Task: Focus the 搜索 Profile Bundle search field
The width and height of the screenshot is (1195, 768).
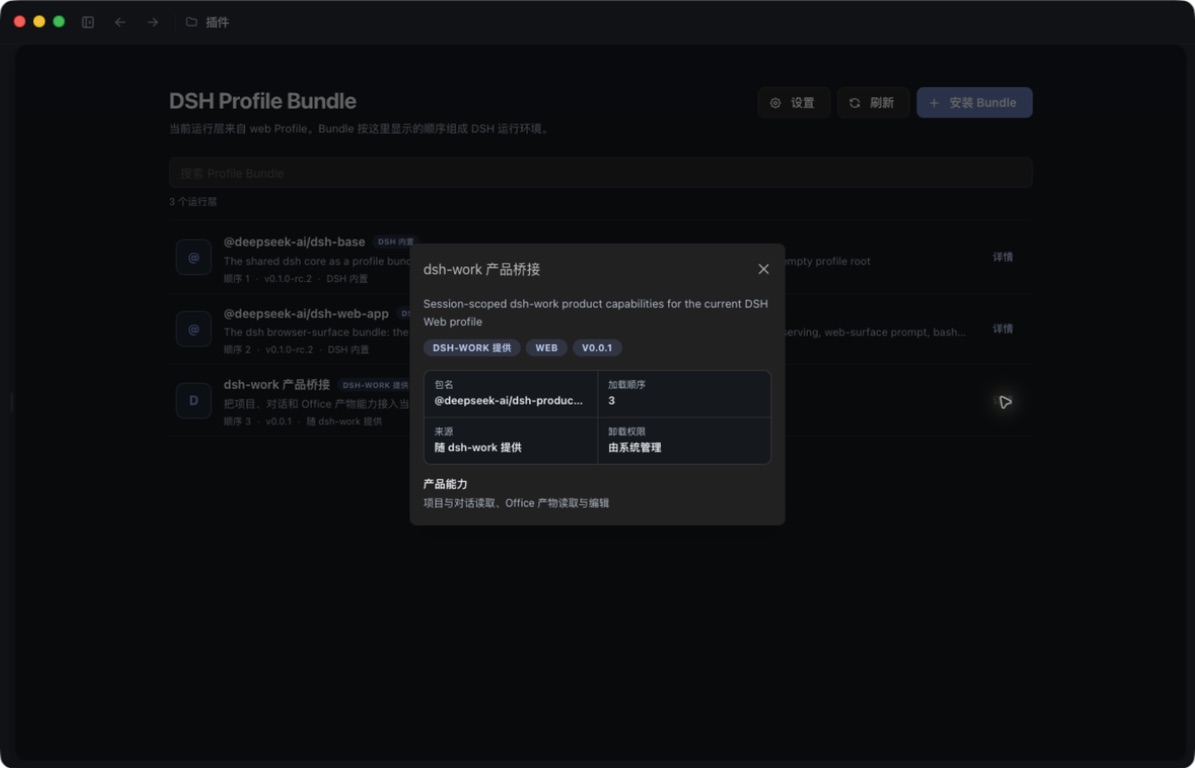Action: pyautogui.click(x=601, y=173)
